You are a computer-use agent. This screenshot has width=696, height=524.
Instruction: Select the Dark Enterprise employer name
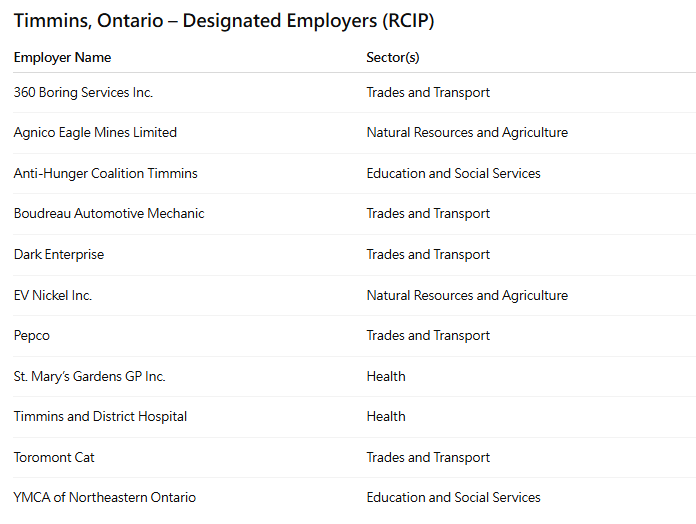click(59, 254)
